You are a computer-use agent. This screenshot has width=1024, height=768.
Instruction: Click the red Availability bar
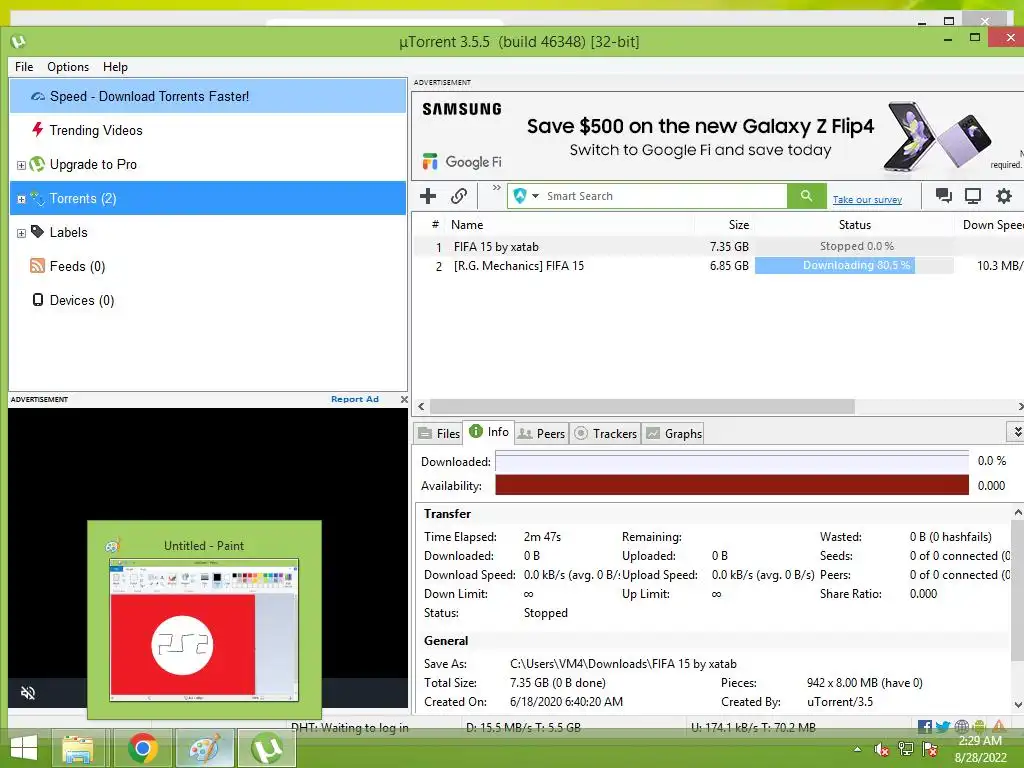click(x=731, y=485)
